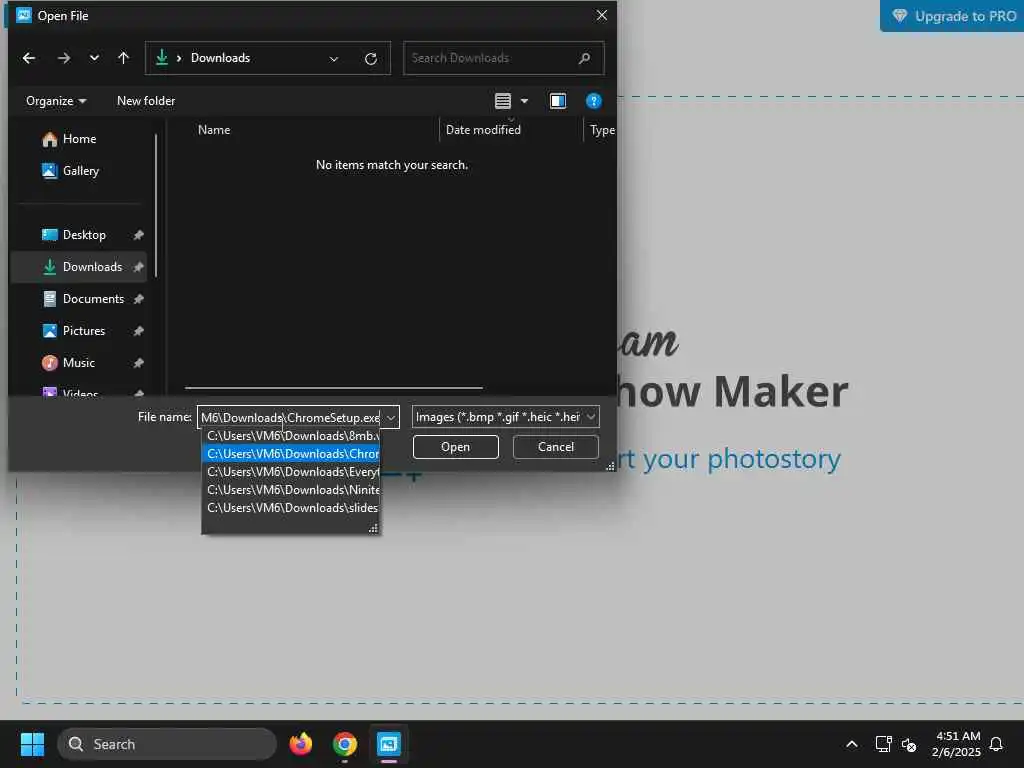Close the Open File dialog
Viewport: 1024px width, 768px height.
click(x=601, y=15)
